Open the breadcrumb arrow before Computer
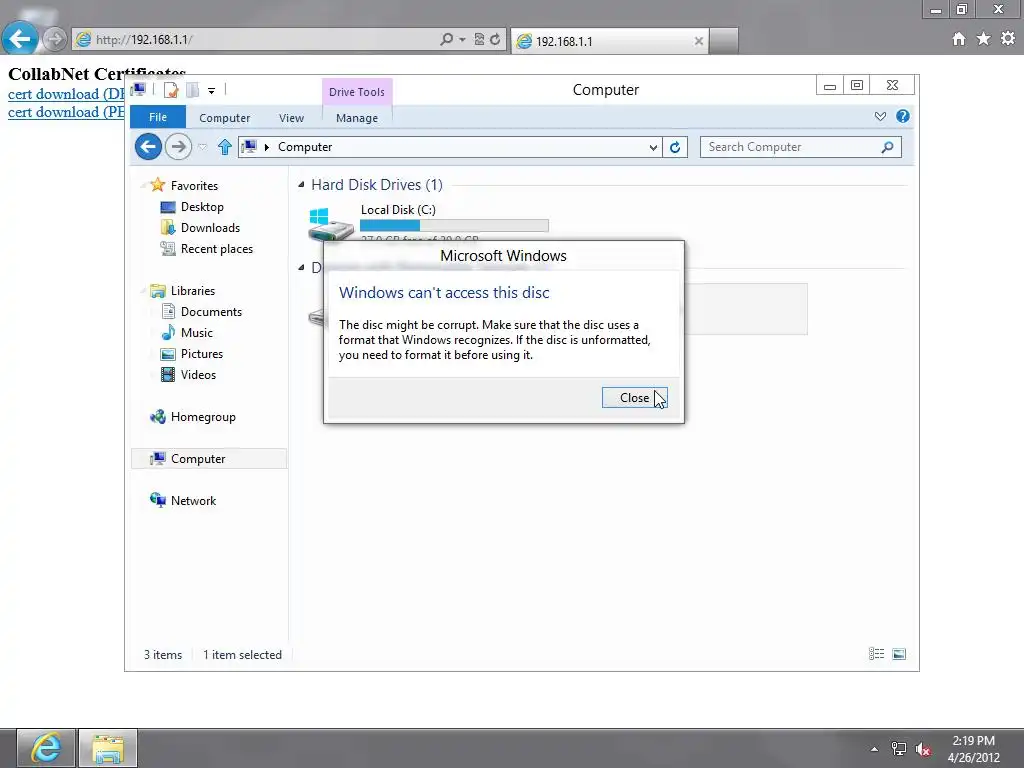Viewport: 1024px width, 768px height. pos(266,147)
